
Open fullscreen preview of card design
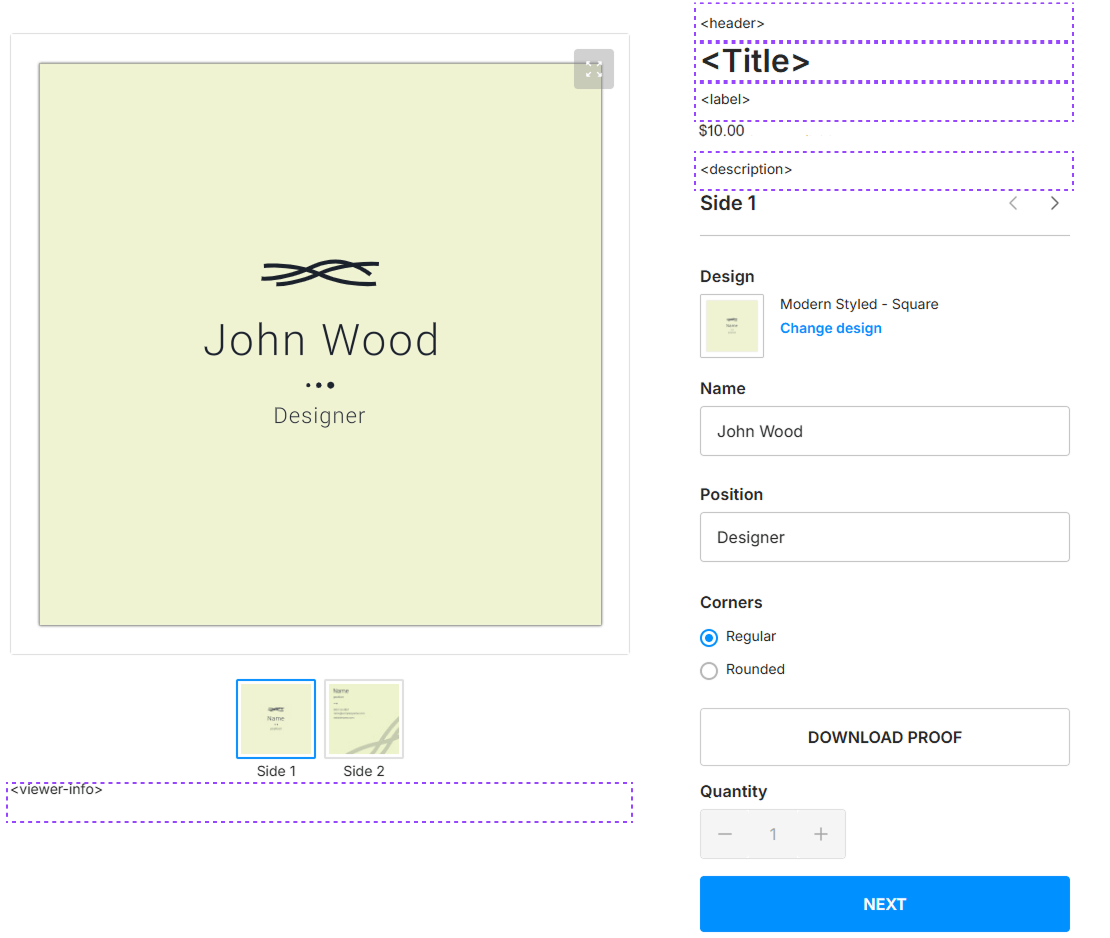[x=593, y=69]
